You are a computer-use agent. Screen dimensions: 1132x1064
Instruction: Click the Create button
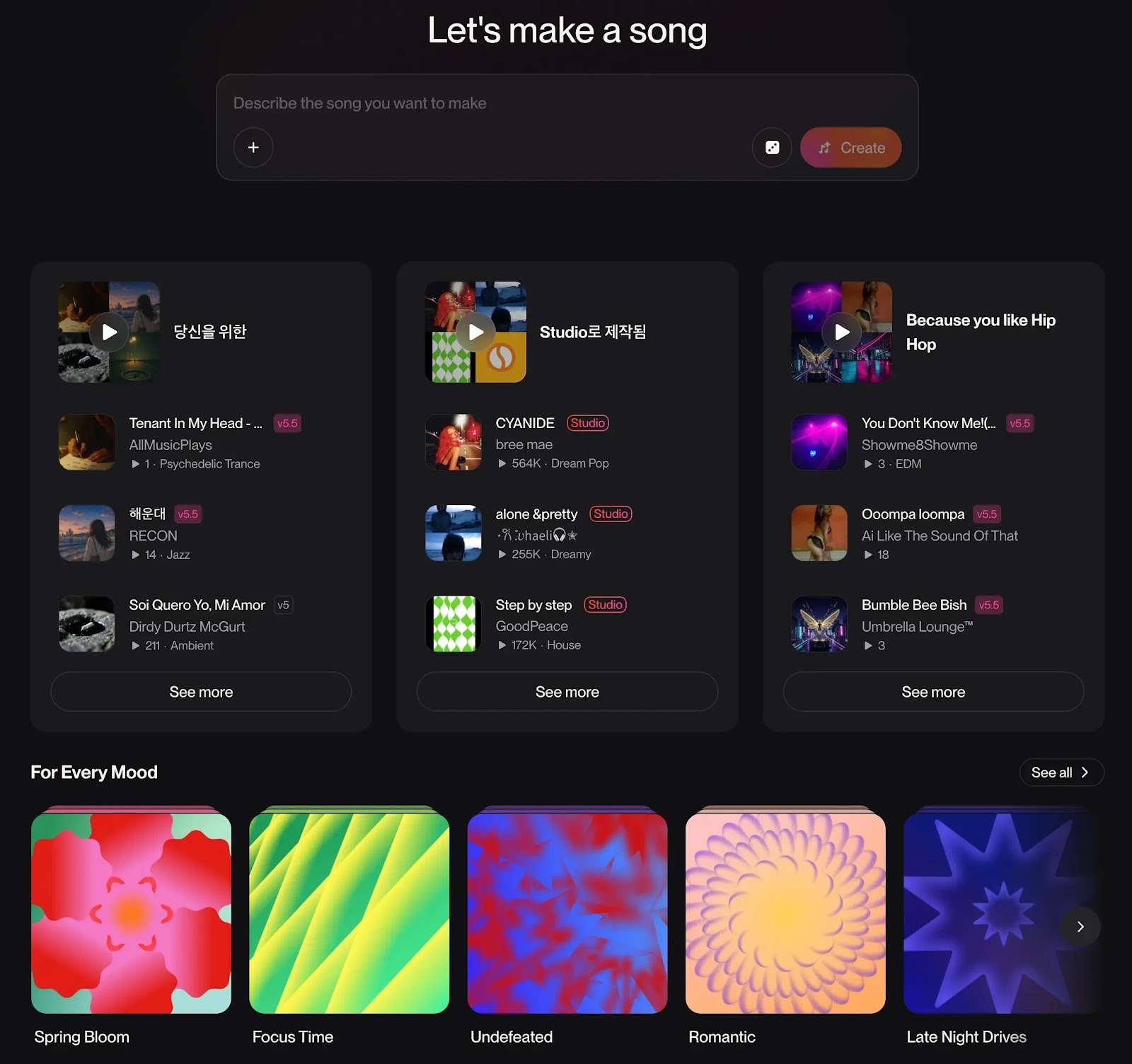tap(850, 147)
